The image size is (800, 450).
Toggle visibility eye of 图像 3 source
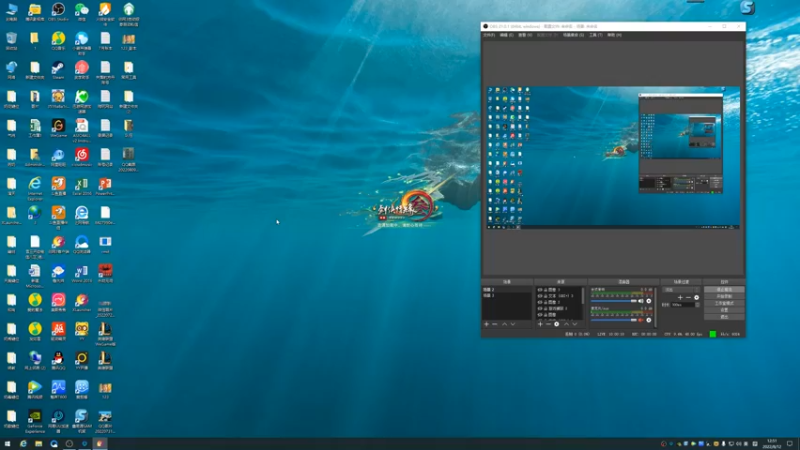540,290
